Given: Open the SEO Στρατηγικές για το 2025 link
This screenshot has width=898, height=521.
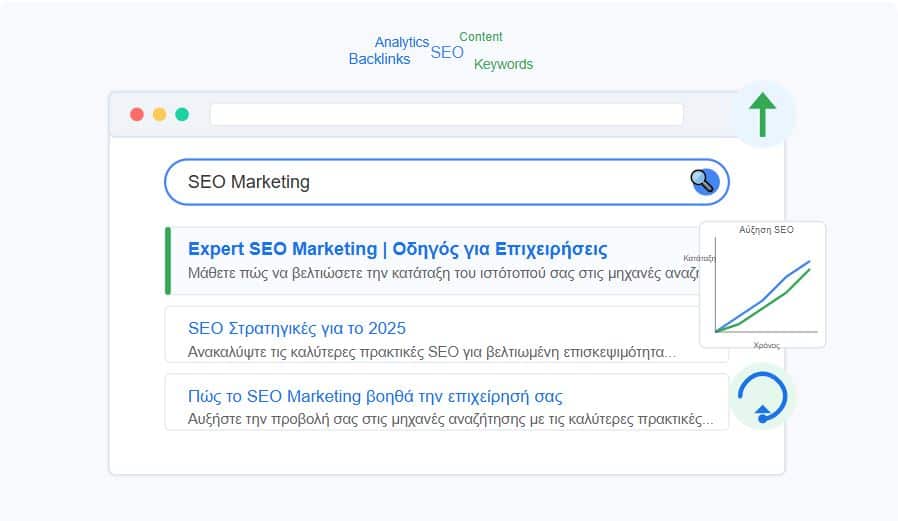Looking at the screenshot, I should point(297,328).
